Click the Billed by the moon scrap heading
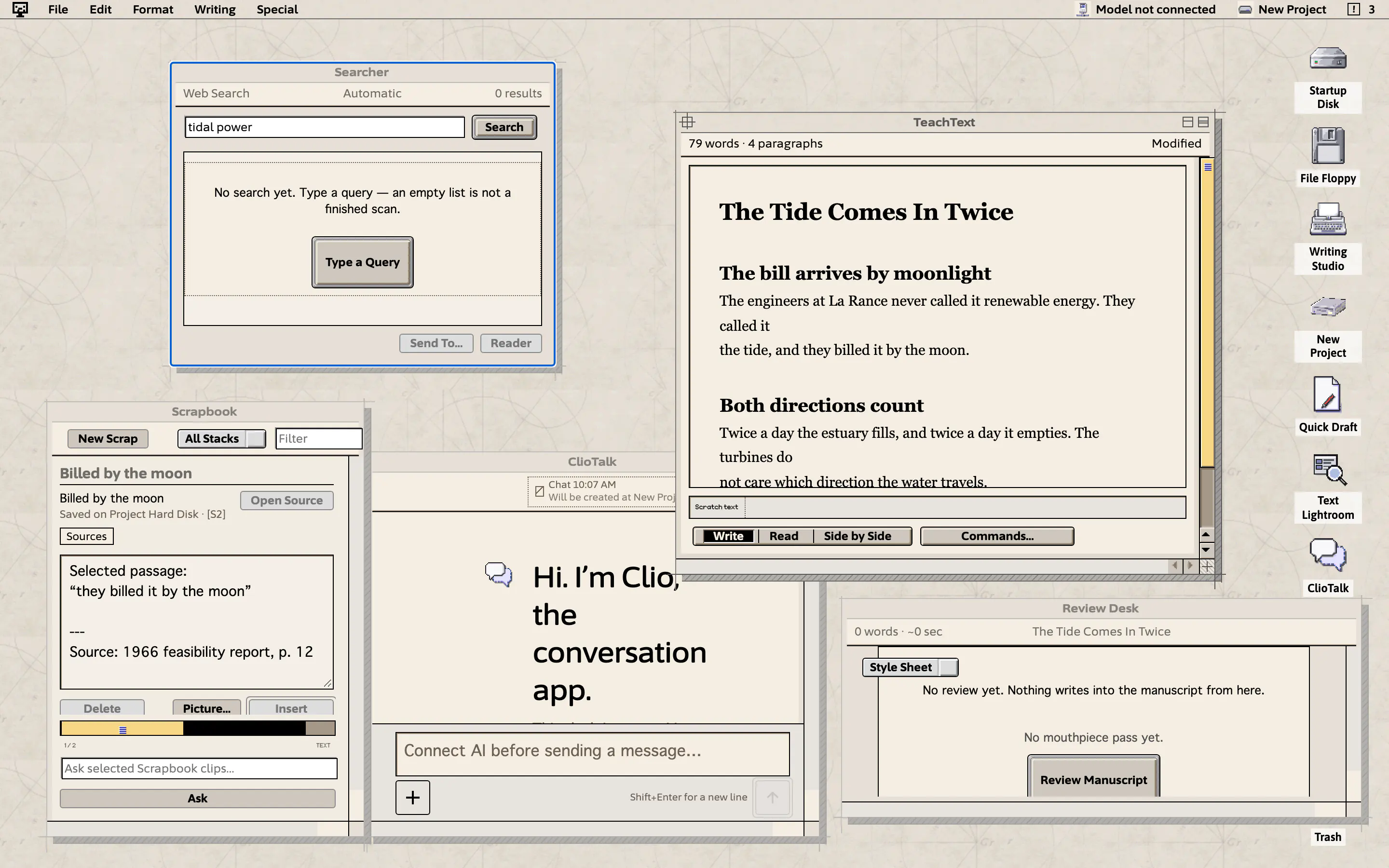This screenshot has width=1389, height=868. point(126,473)
